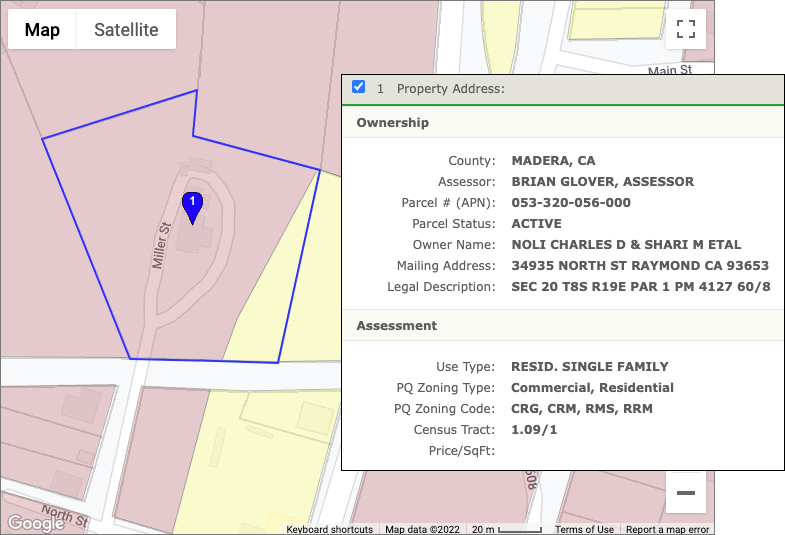This screenshot has width=785, height=535.
Task: Click the Miller St label on map
Action: click(157, 245)
